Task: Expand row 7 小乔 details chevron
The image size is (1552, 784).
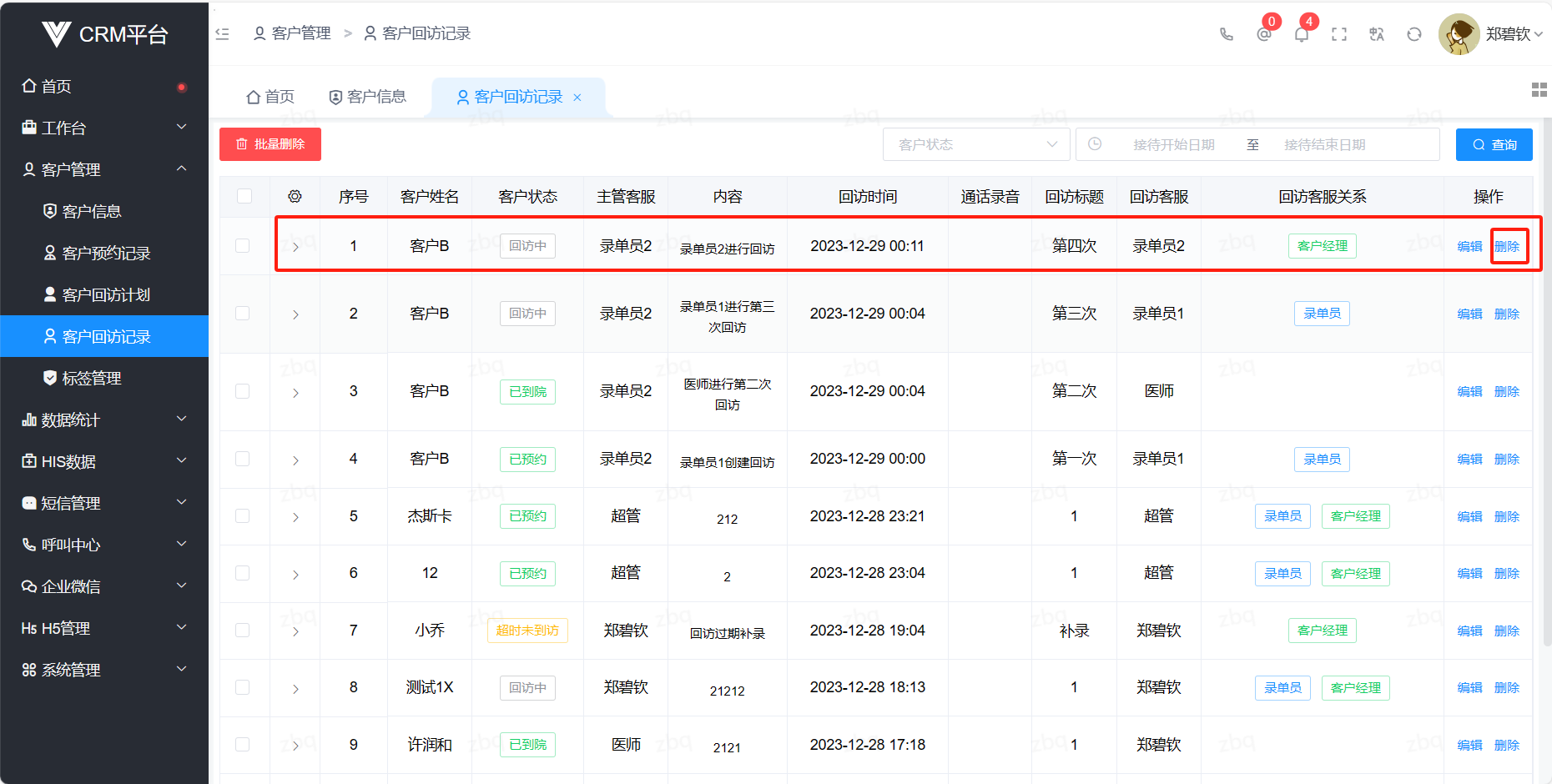Action: 295,631
